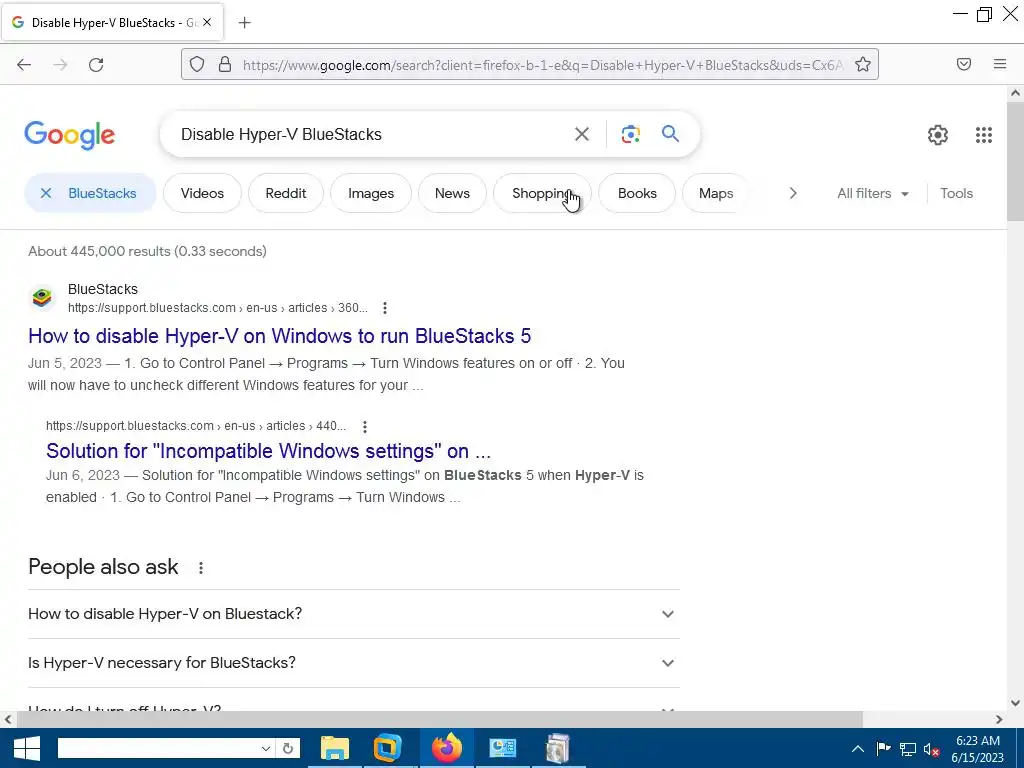Open the People also ask options dots
This screenshot has width=1024, height=768.
coord(200,568)
